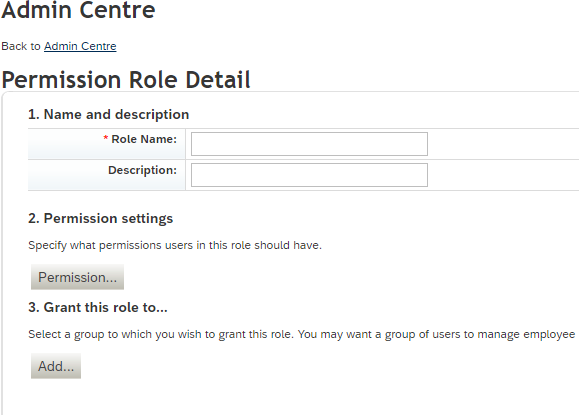Focus the Description text field
Screen dimensions: 579x415
(309, 175)
